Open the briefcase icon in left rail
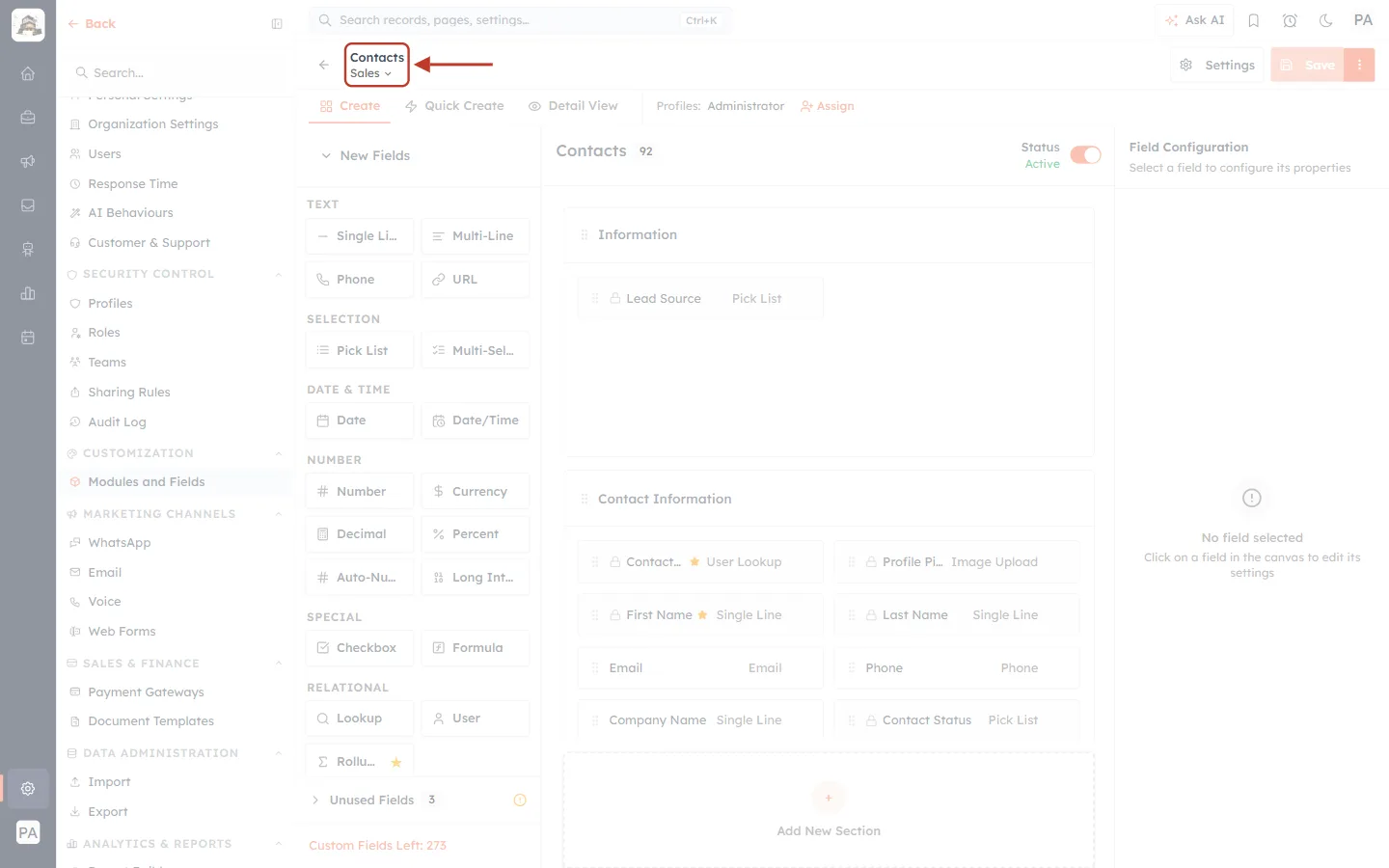The height and width of the screenshot is (868, 1389). click(x=28, y=118)
